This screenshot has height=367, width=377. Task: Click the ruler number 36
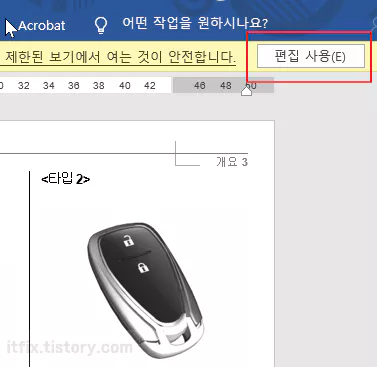74,86
